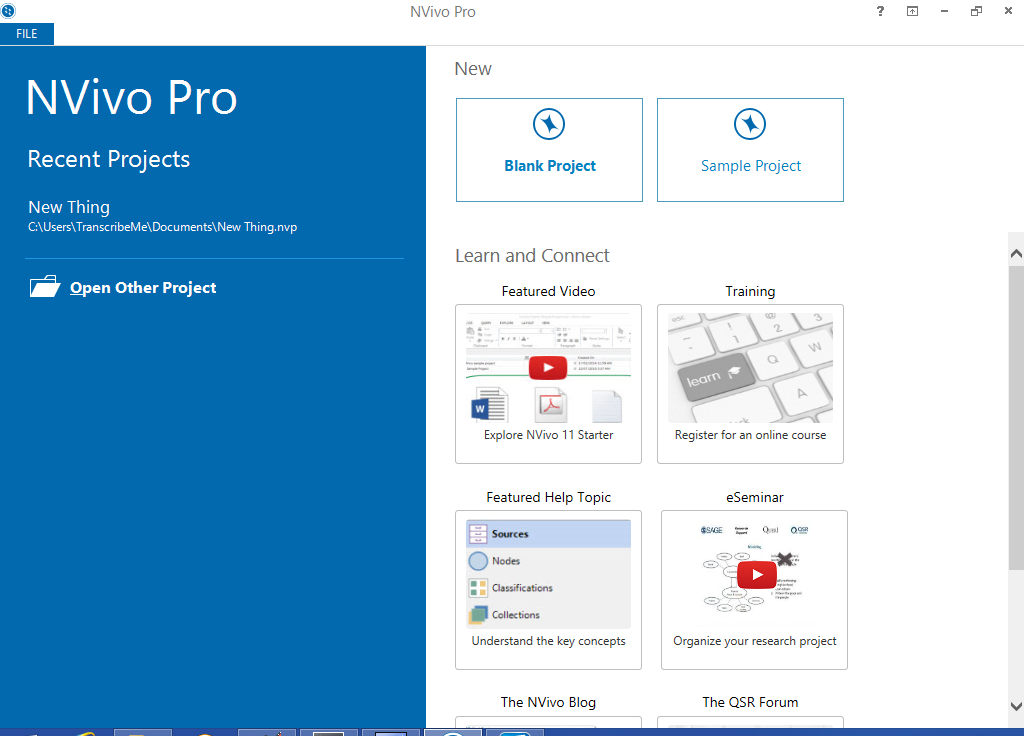Click the scrollbar down arrow
This screenshot has width=1024, height=736.
point(1016,705)
